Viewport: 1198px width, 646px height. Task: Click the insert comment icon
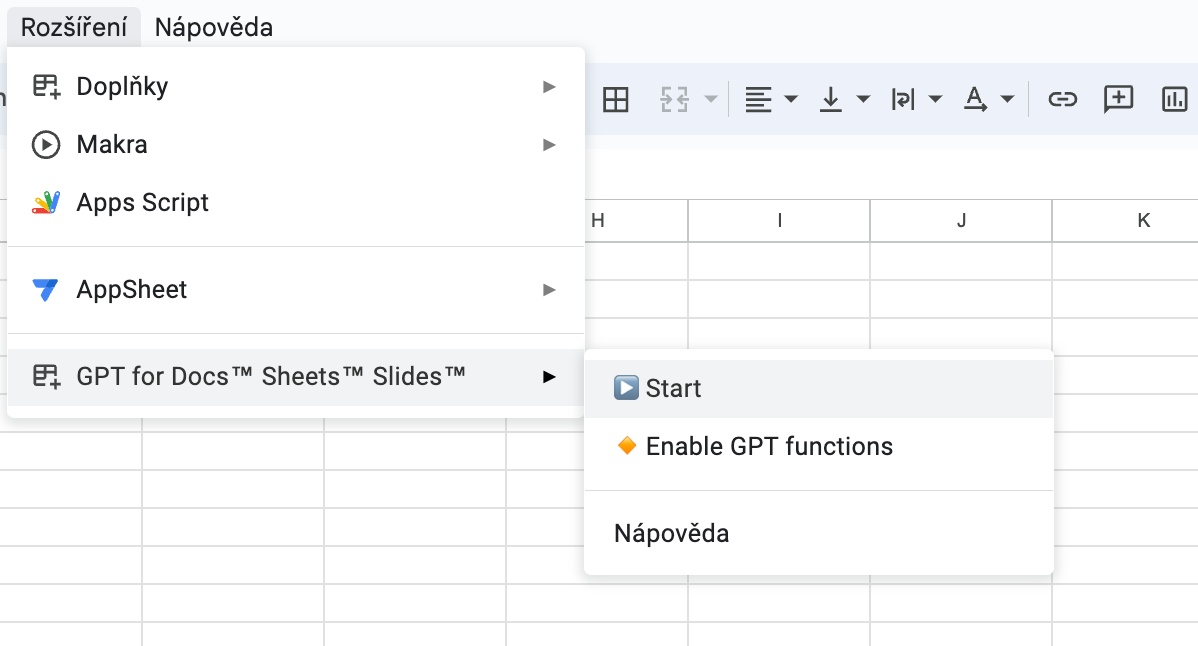pyautogui.click(x=1118, y=99)
